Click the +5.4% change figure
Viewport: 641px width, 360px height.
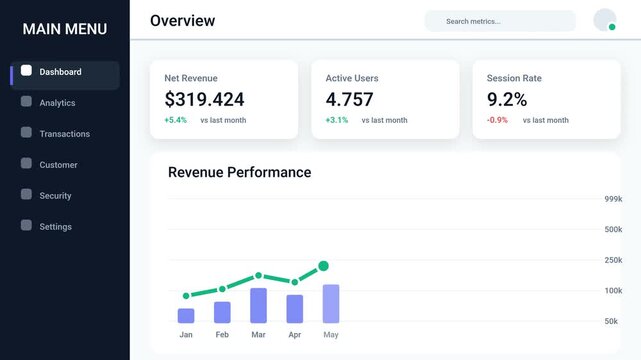click(x=175, y=120)
